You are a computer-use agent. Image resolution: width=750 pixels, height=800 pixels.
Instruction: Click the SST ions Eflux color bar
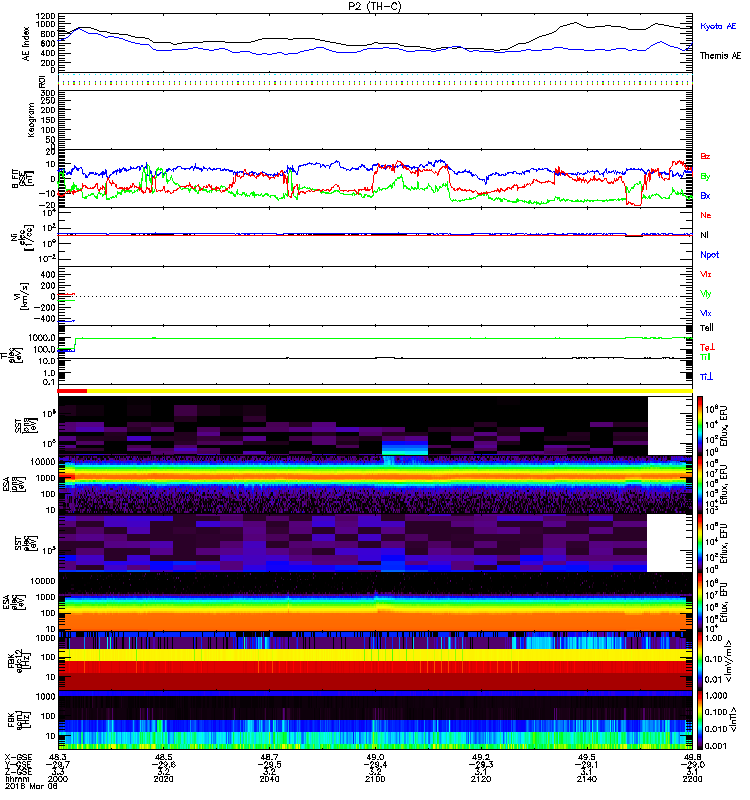[x=700, y=426]
